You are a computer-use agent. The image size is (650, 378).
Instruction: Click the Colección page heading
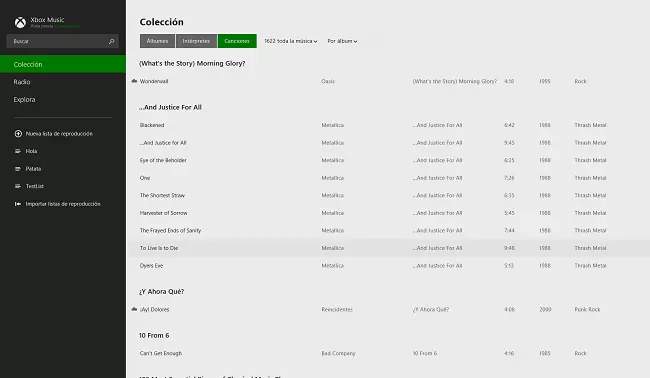pyautogui.click(x=162, y=22)
